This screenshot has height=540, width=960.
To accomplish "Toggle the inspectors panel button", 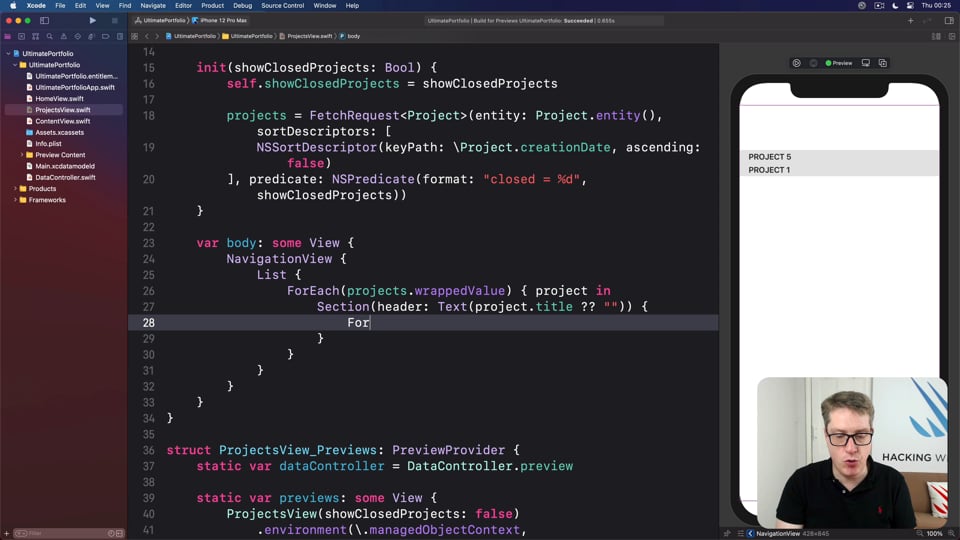I will [x=949, y=20].
